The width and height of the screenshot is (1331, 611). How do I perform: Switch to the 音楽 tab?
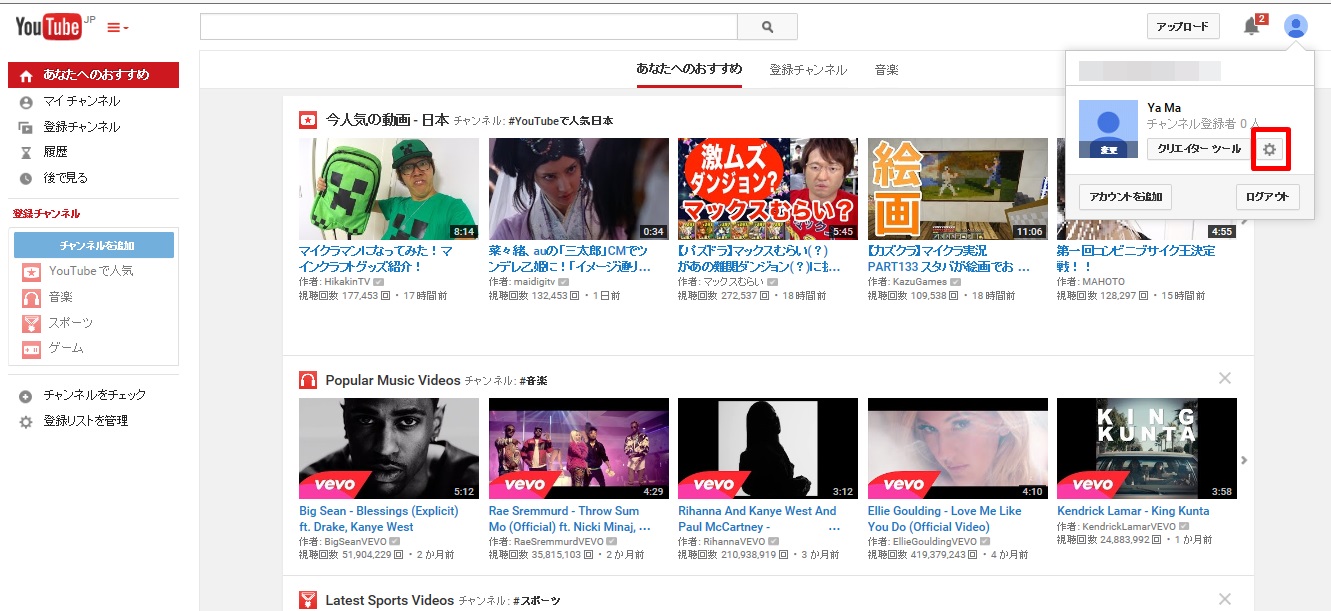tap(886, 70)
